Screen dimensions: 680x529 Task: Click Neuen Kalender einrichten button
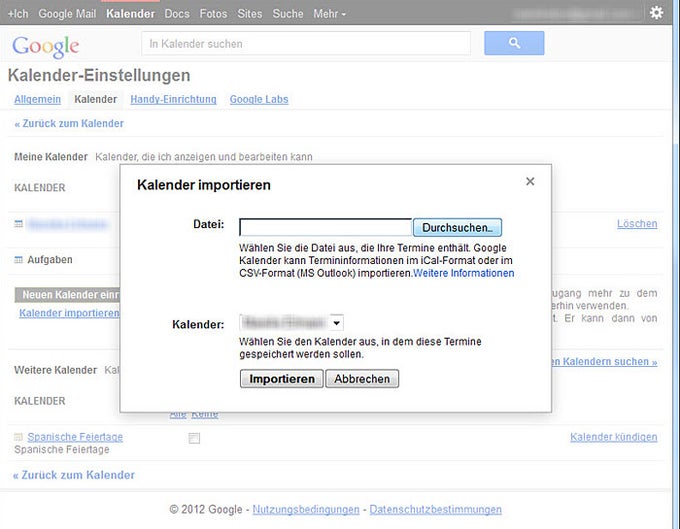pos(67,295)
